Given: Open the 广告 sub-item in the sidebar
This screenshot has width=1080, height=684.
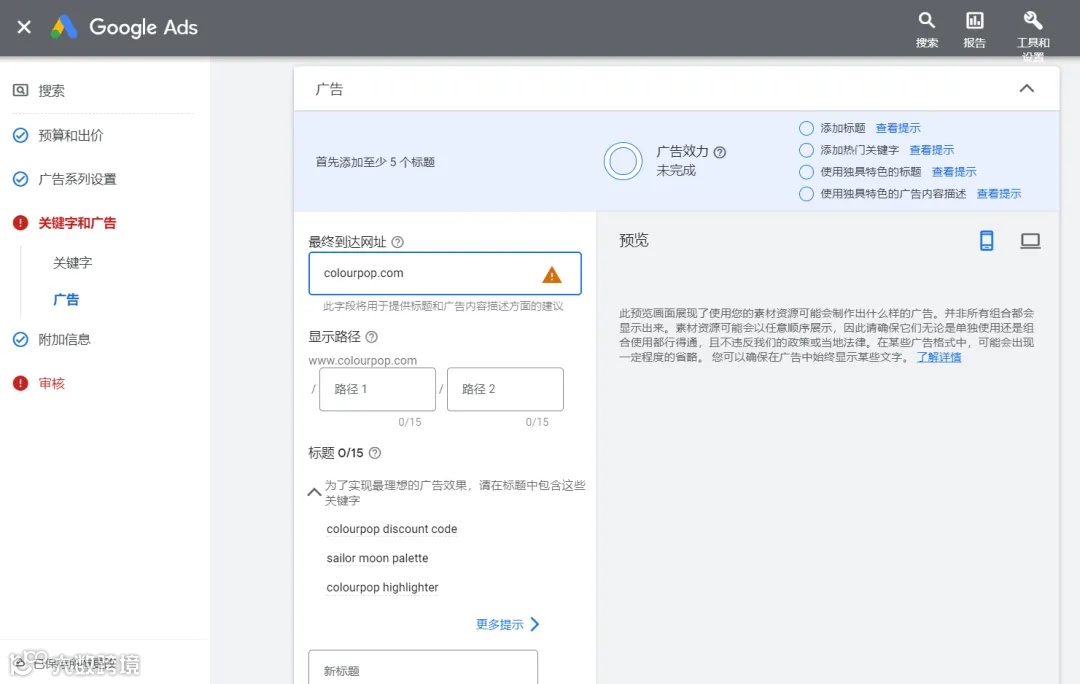Looking at the screenshot, I should point(66,299).
